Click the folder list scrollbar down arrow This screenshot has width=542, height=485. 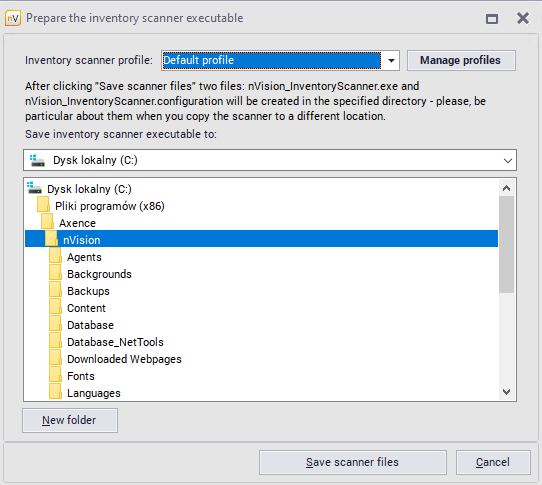[506, 392]
